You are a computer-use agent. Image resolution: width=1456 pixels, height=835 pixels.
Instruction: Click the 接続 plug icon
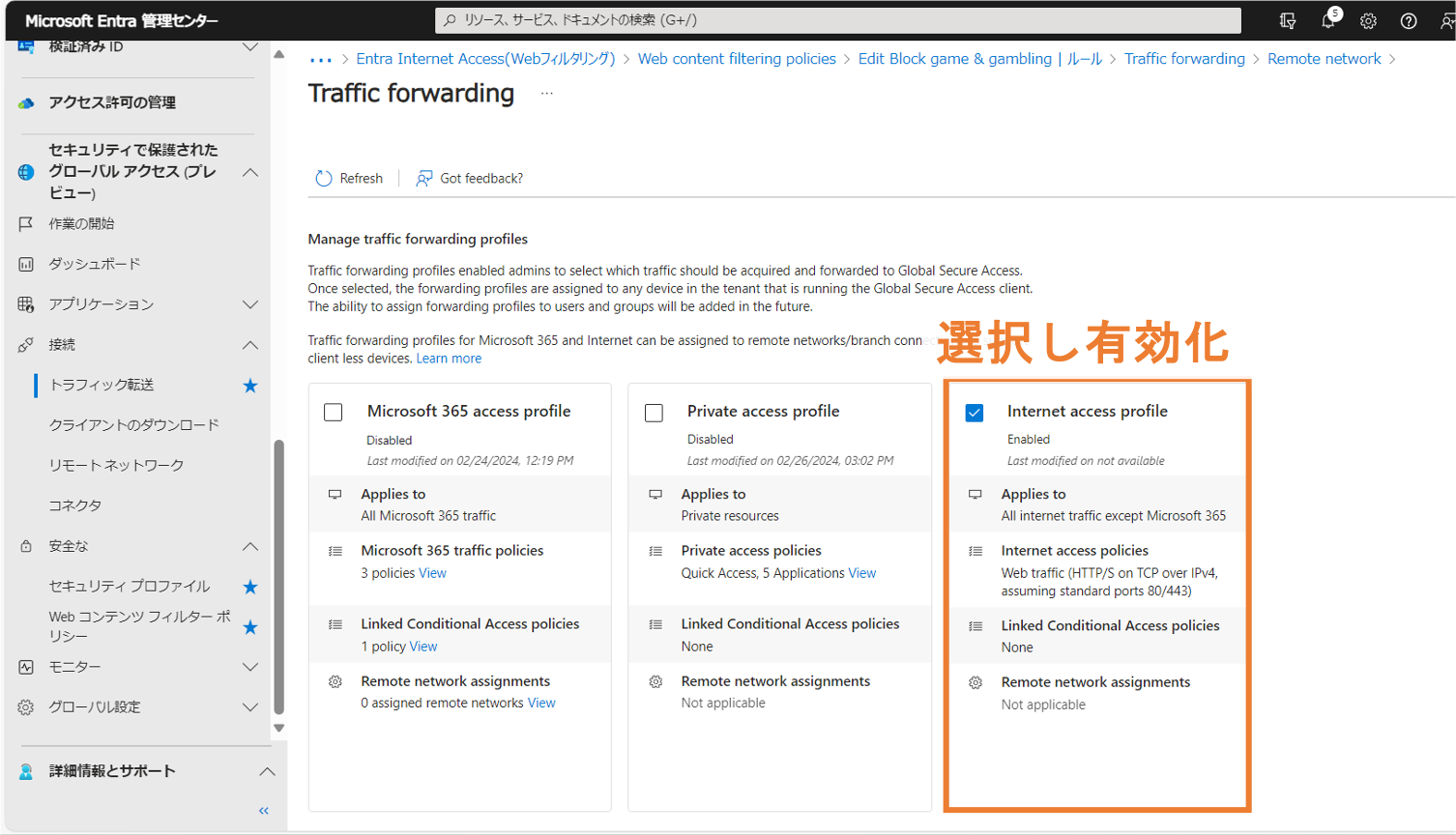(x=26, y=345)
